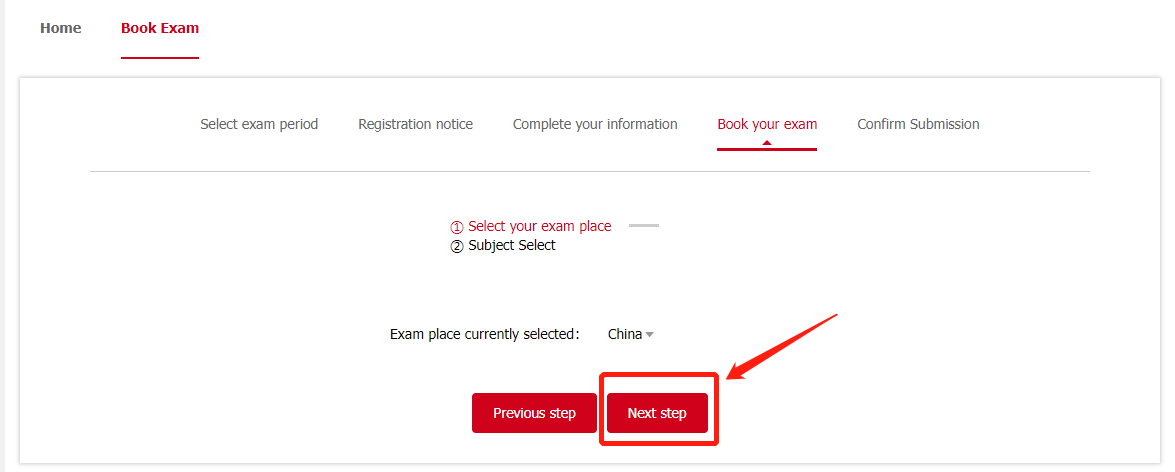Screen dimensions: 1175x472
Task: Click the 'Book your exam' step
Action: [x=767, y=124]
